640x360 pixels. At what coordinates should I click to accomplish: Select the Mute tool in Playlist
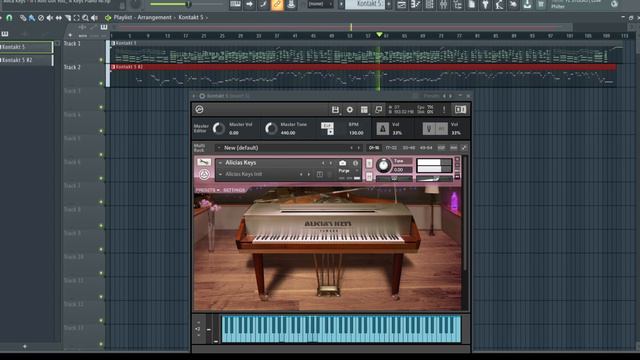click(x=50, y=18)
